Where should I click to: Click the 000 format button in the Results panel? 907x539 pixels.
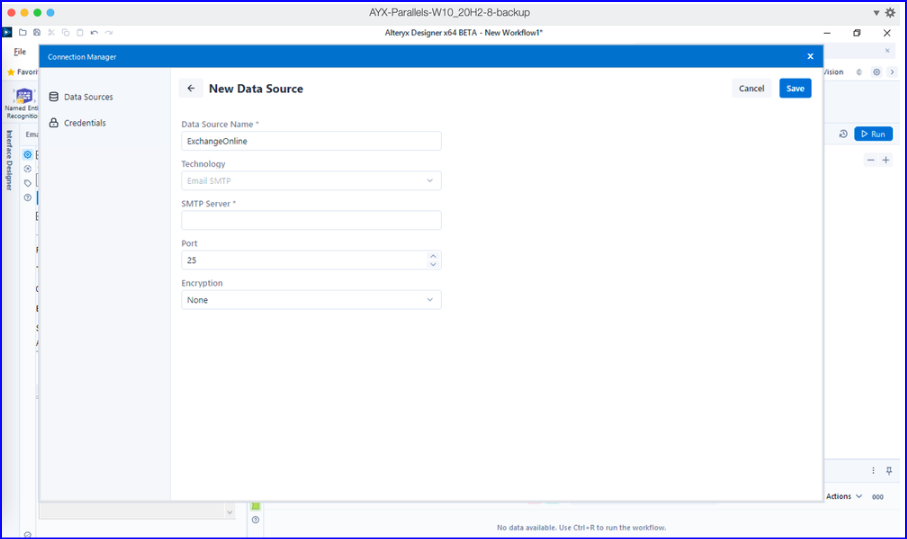[877, 497]
